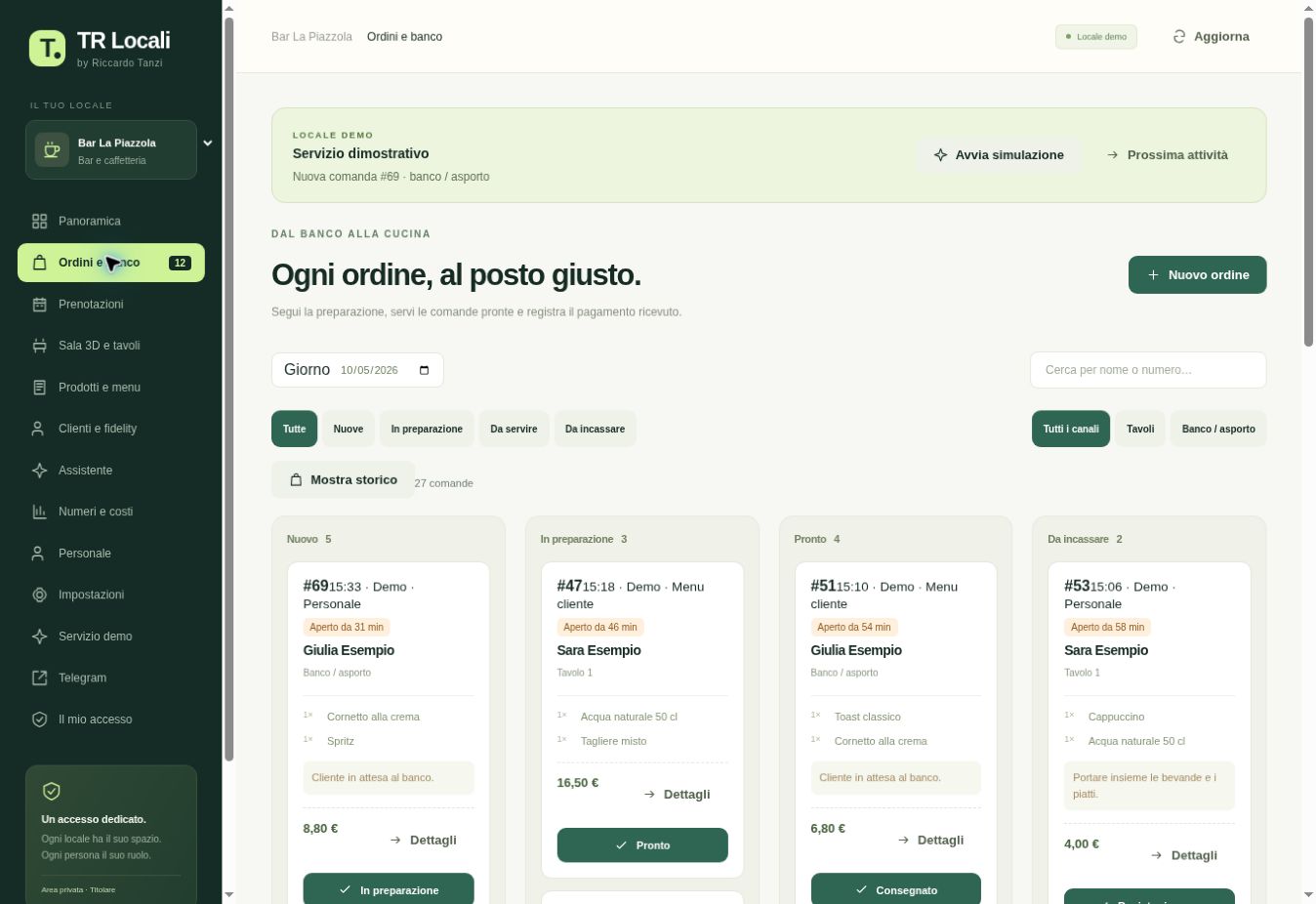Toggle Mostra storico button

343,479
